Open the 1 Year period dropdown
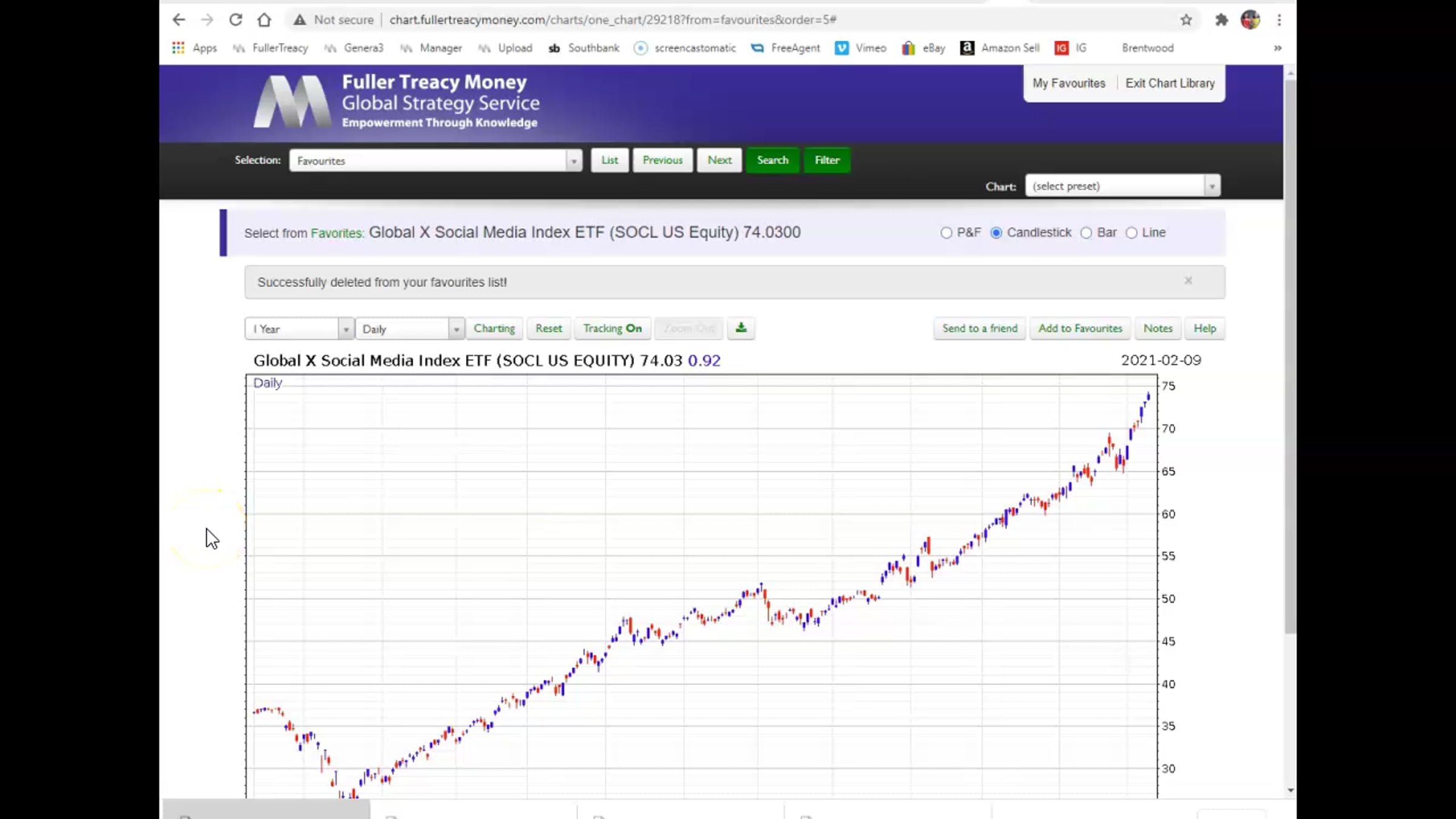The image size is (1456, 819). pyautogui.click(x=299, y=329)
